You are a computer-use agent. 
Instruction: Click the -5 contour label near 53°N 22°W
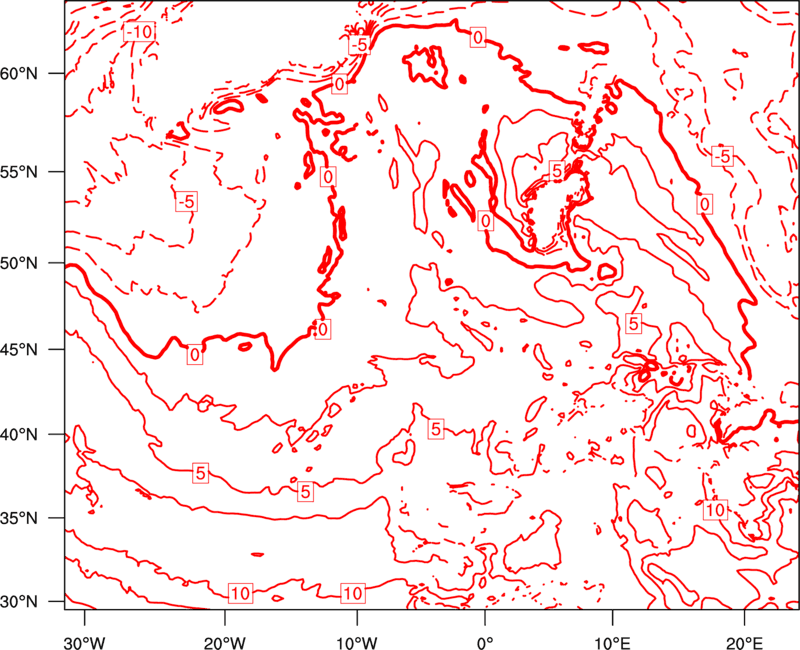(186, 202)
